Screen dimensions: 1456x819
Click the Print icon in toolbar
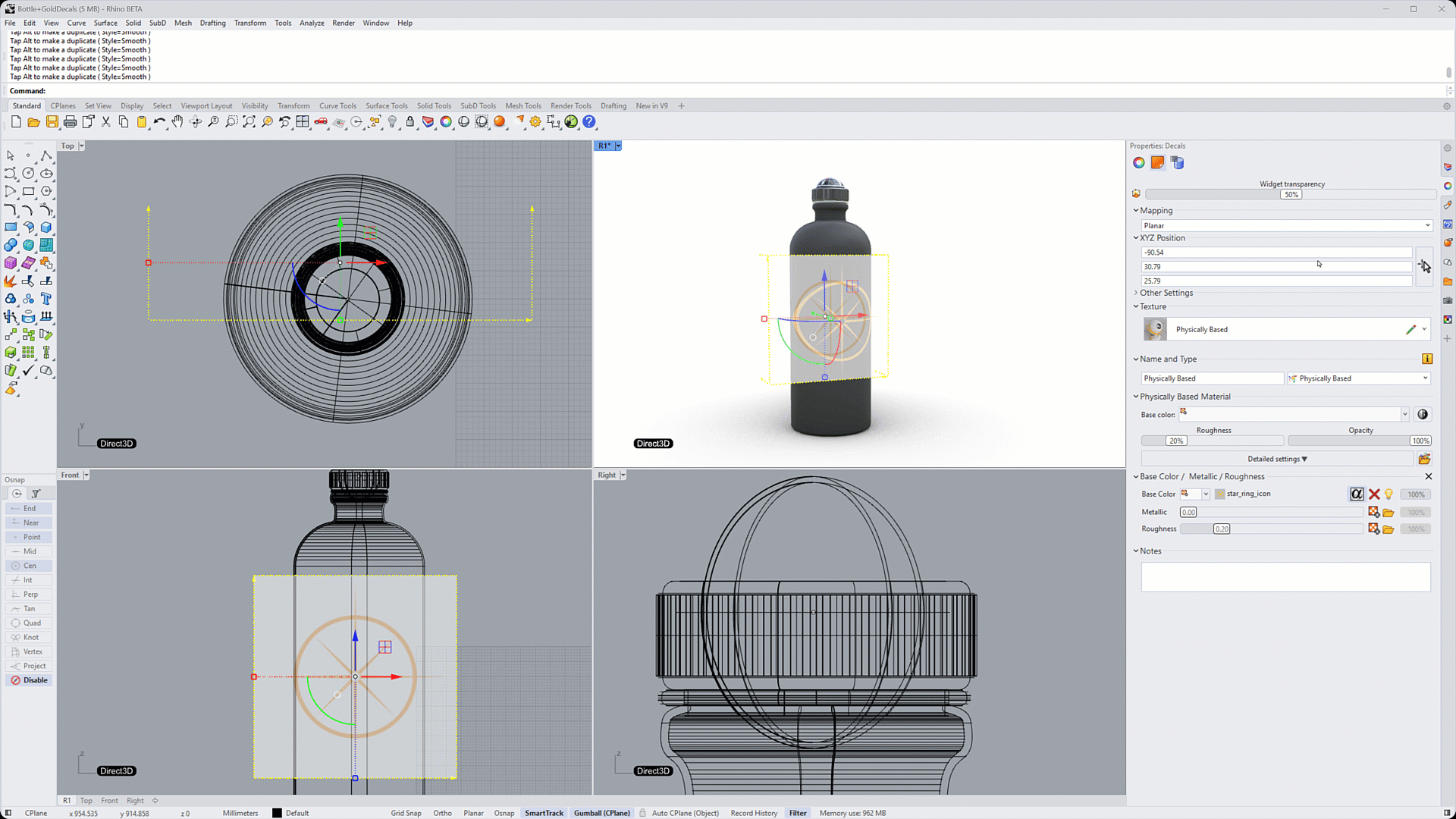point(70,122)
